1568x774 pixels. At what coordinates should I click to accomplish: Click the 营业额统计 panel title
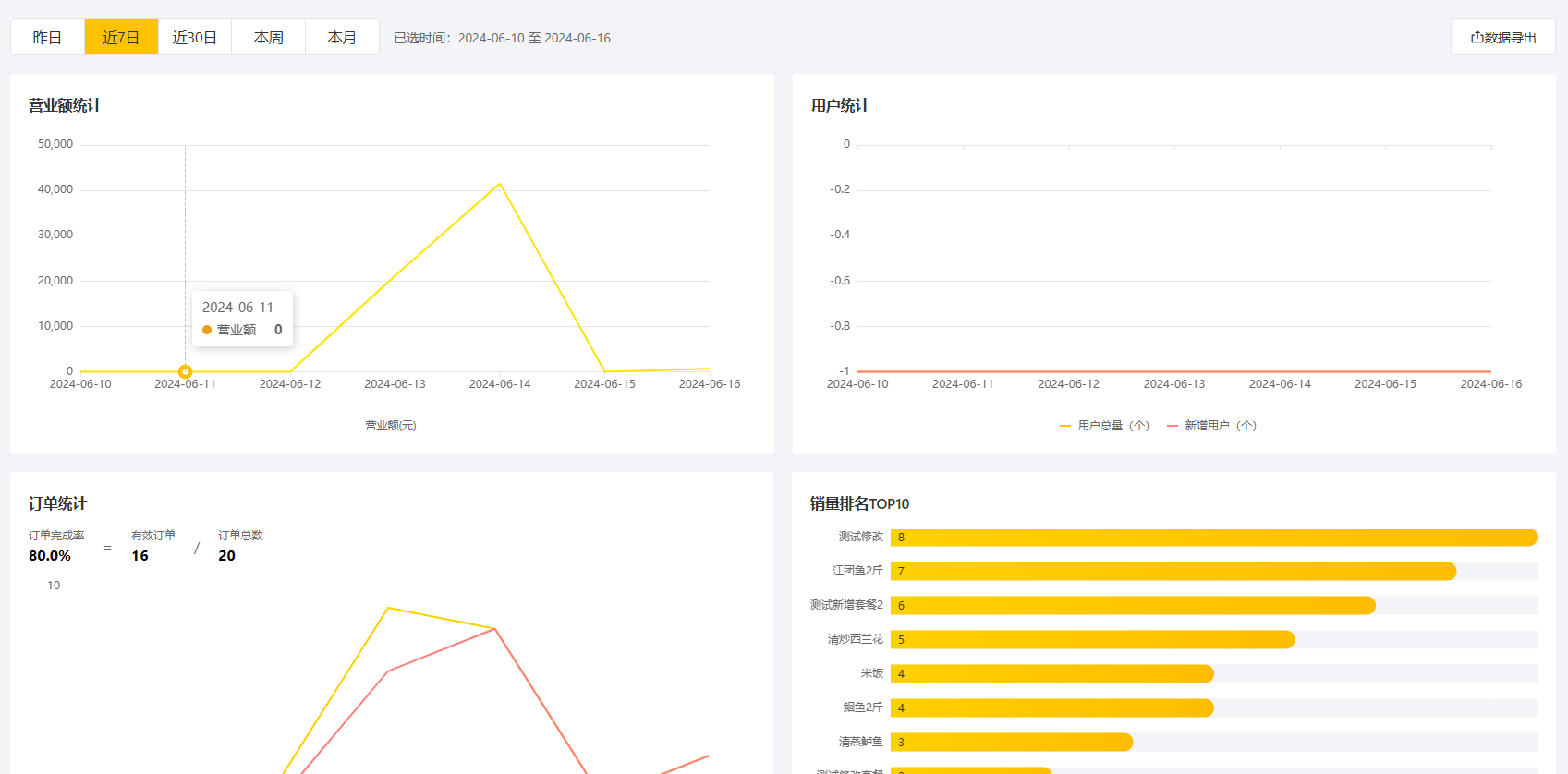coord(65,105)
